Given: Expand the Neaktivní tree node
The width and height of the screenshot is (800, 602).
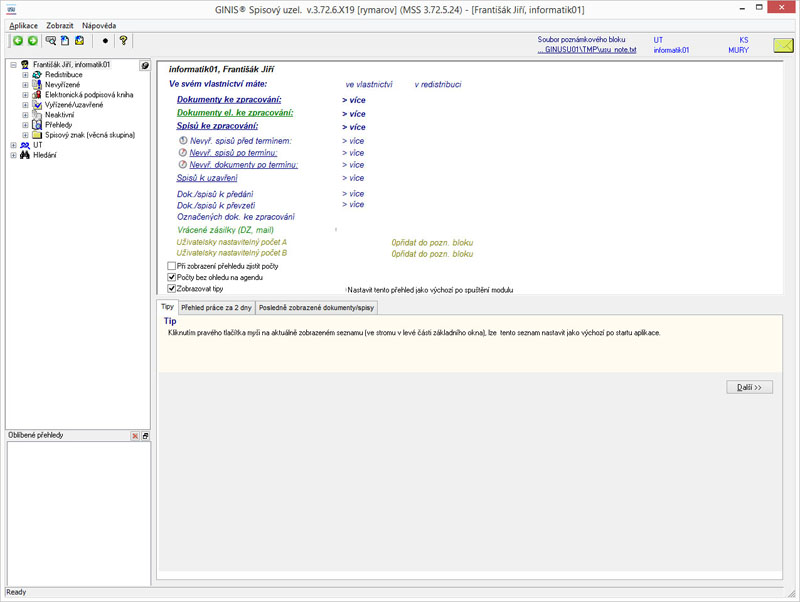Looking at the screenshot, I should click(25, 115).
